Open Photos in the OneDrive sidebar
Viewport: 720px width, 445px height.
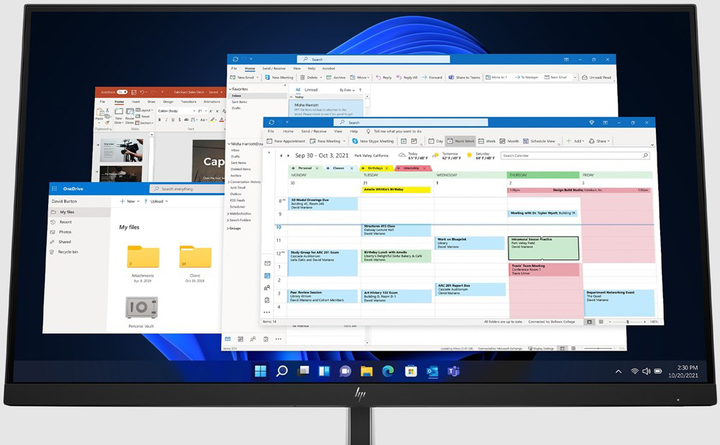coord(65,232)
